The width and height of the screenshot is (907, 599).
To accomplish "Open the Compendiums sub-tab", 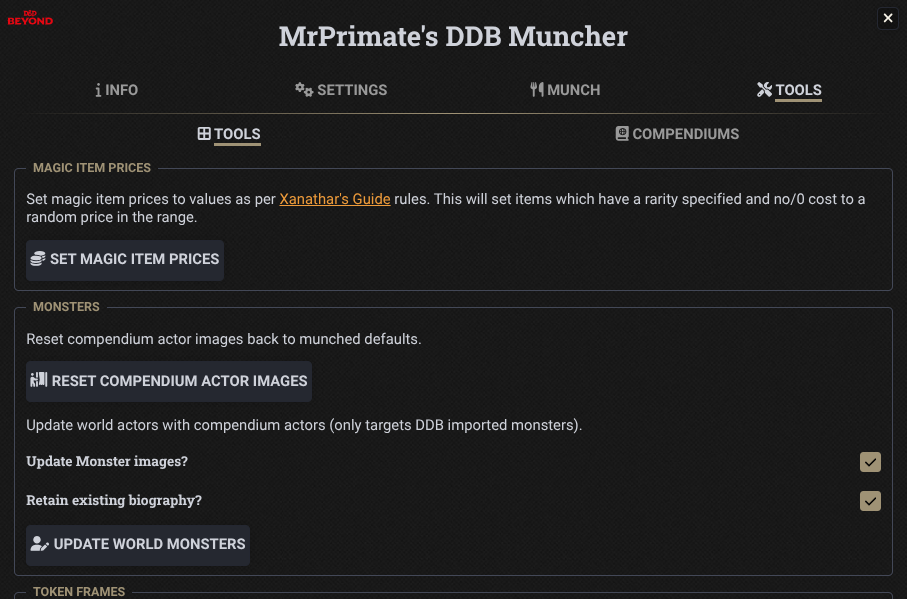I will tap(677, 134).
